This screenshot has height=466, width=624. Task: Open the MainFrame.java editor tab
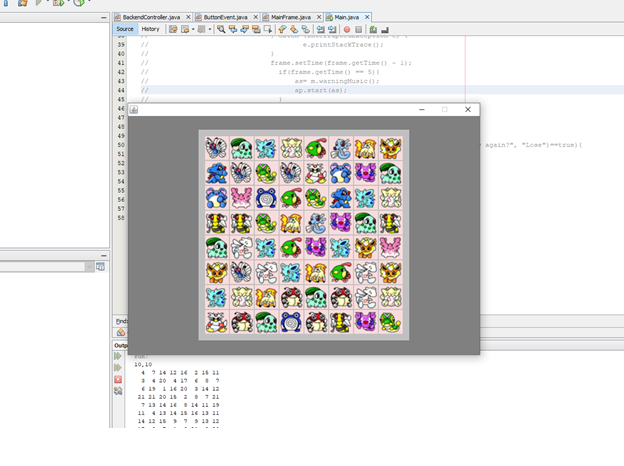pyautogui.click(x=292, y=18)
